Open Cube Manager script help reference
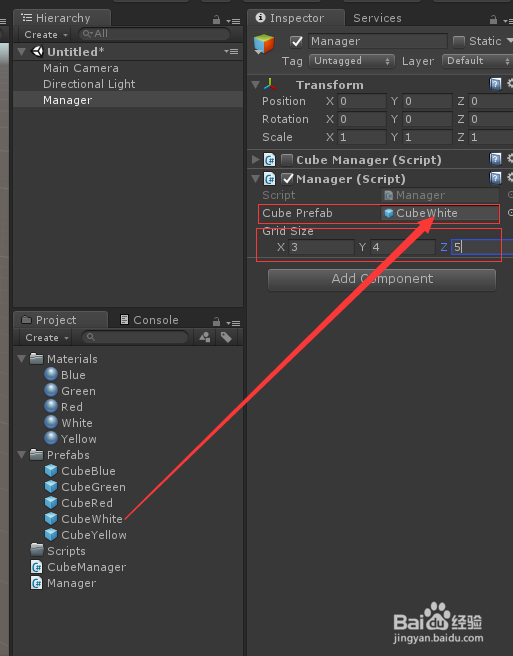 click(x=495, y=159)
